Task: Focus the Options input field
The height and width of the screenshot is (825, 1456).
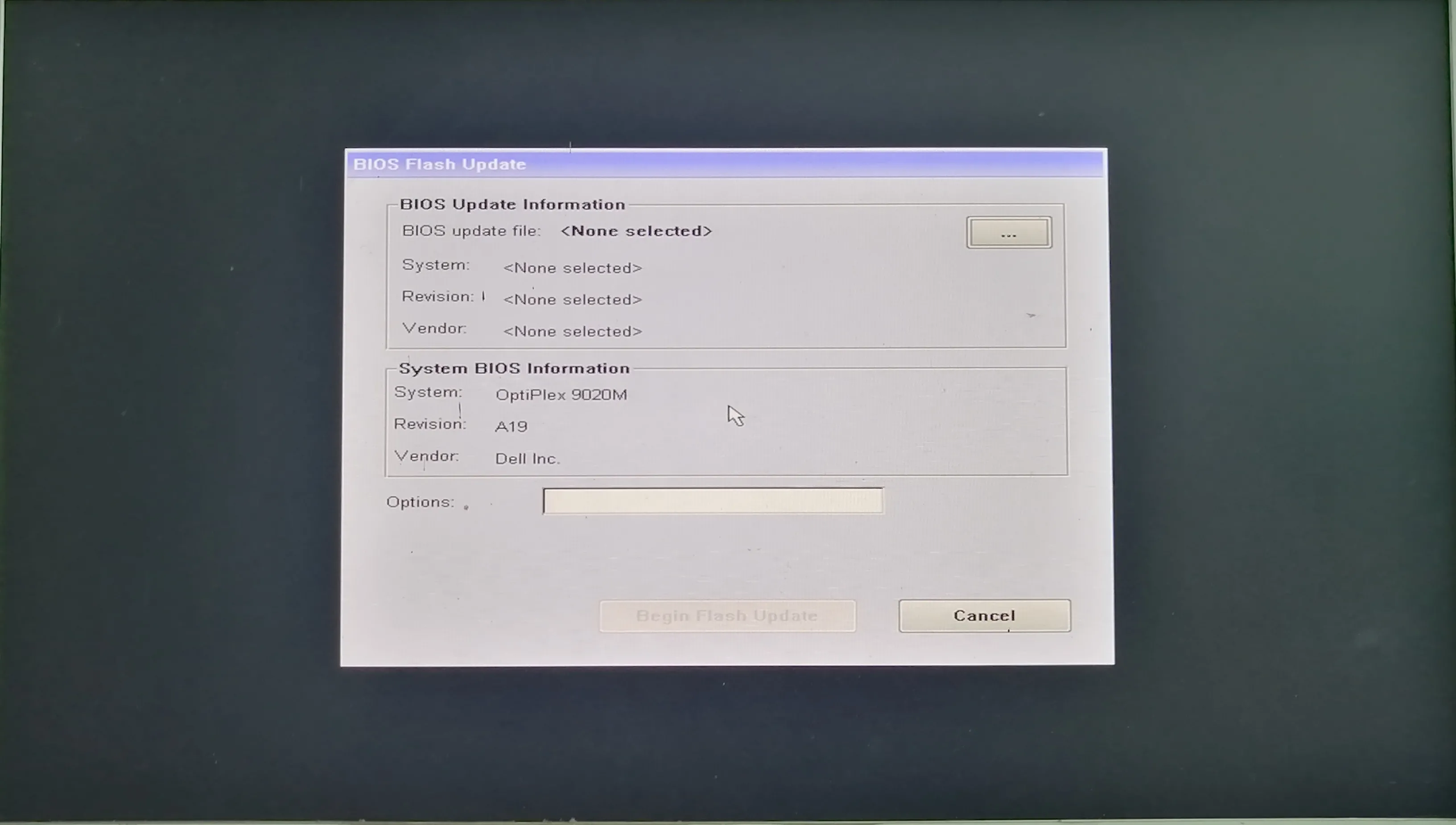Action: 713,501
